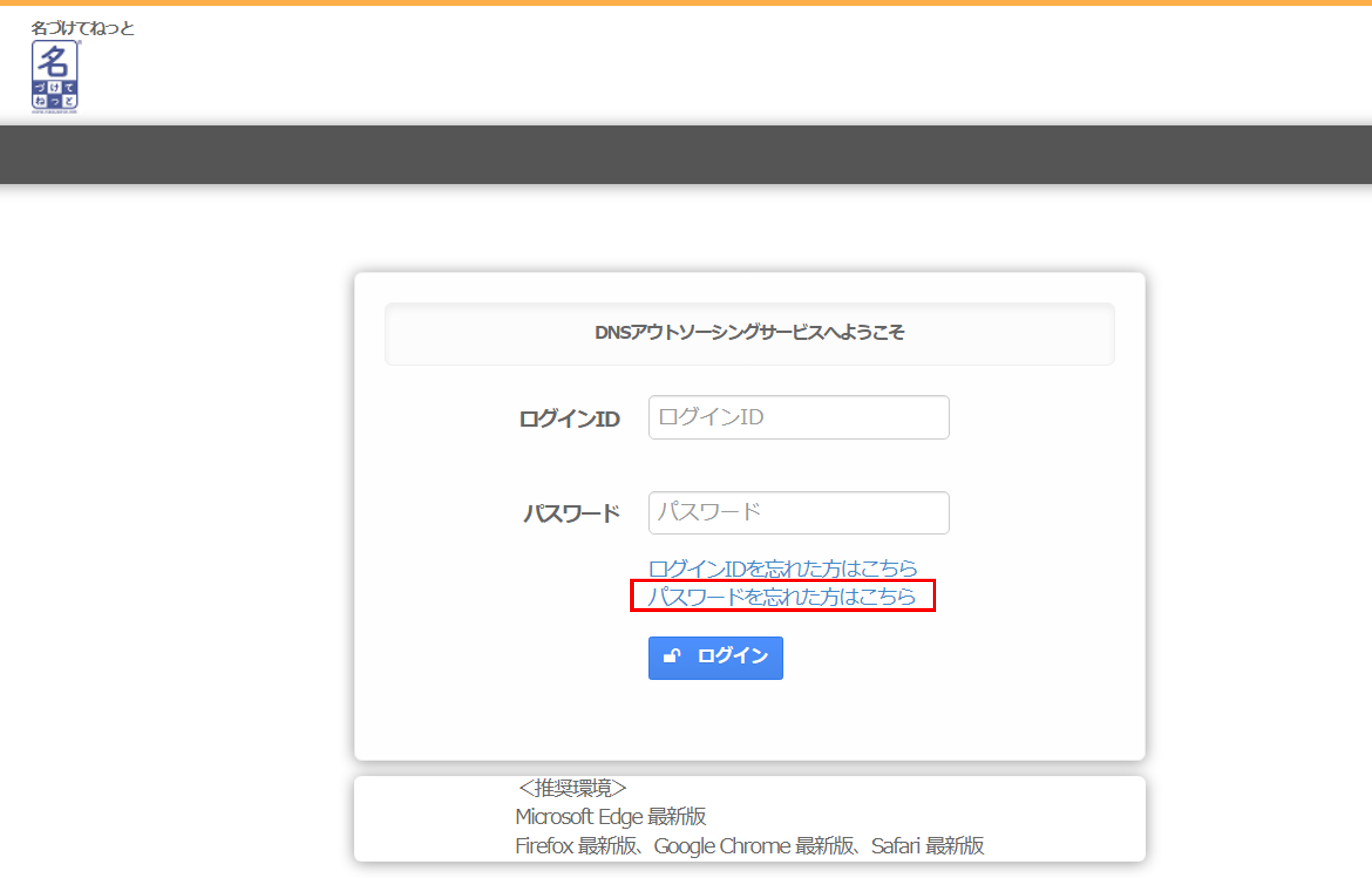Open the ログインIDを忘れた方はこちら link
Screen dimensions: 1372x878
783,568
